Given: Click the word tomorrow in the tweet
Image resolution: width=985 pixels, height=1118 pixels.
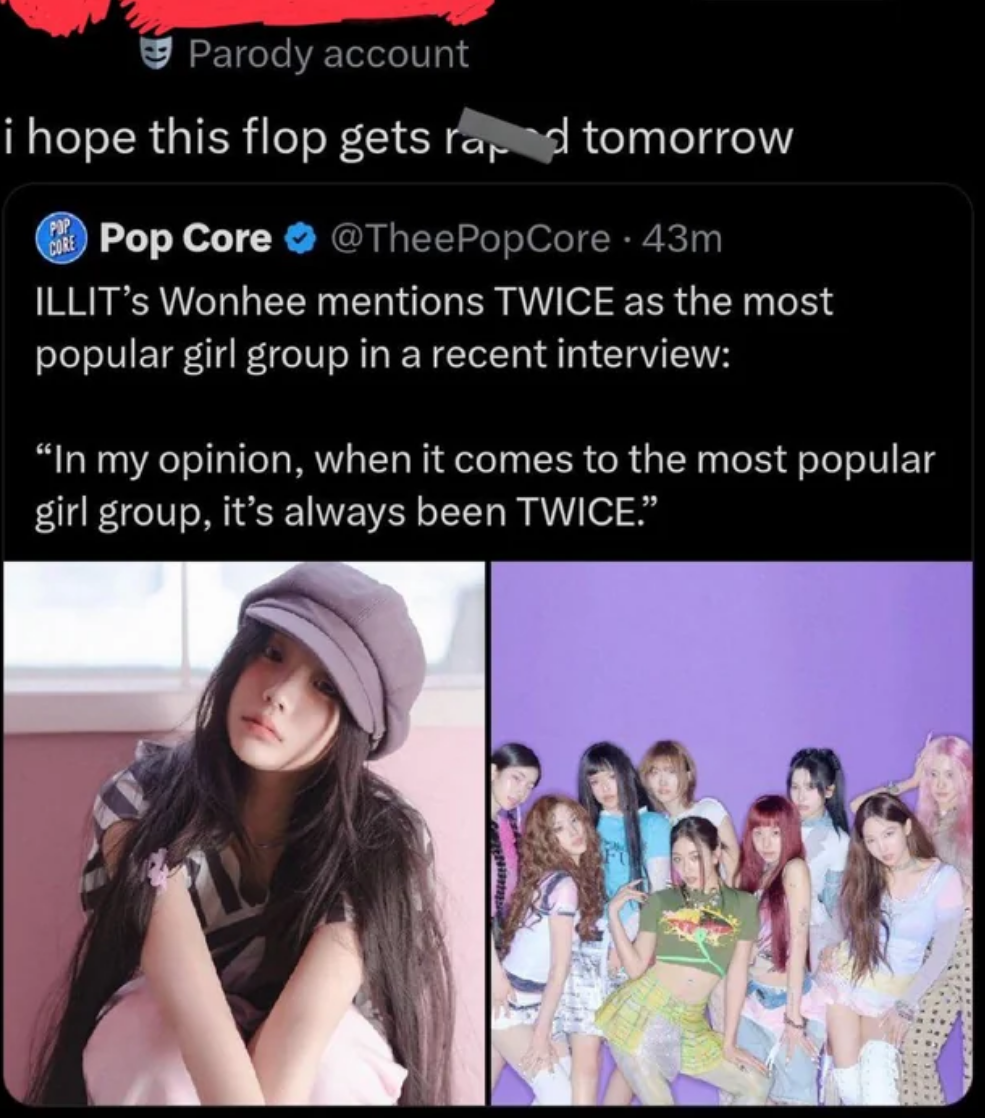Looking at the screenshot, I should (x=688, y=139).
